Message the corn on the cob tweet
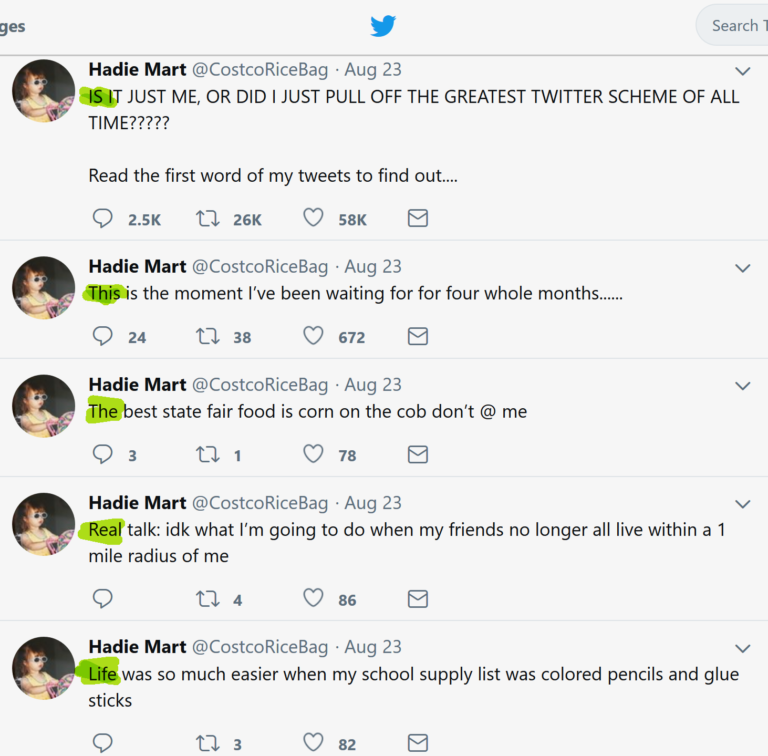 (418, 454)
